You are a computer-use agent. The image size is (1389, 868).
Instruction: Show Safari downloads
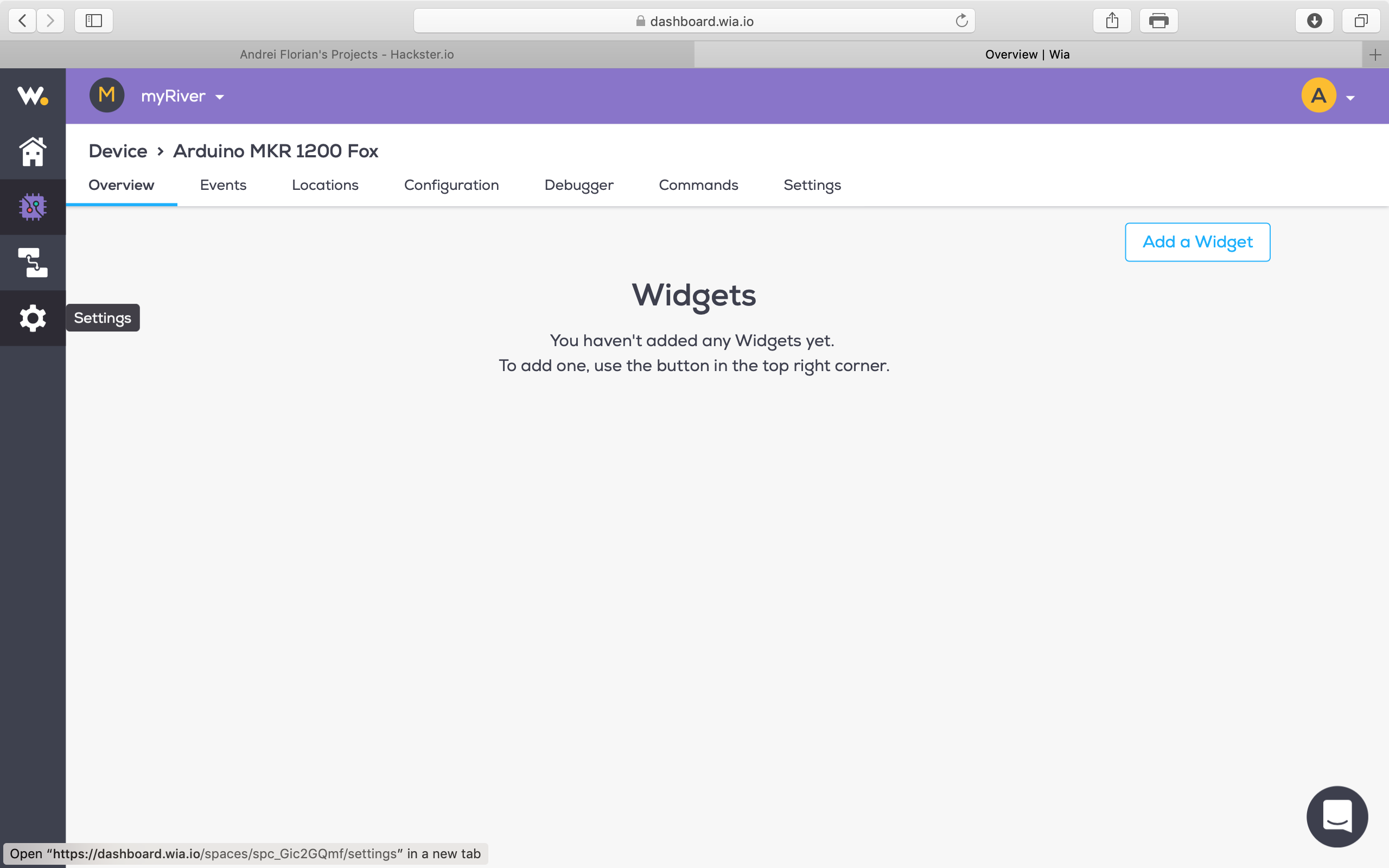tap(1314, 21)
